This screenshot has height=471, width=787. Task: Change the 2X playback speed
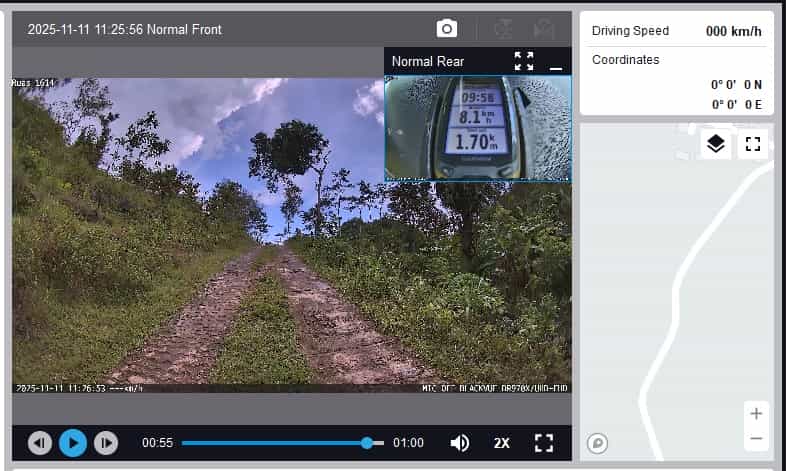(x=502, y=442)
